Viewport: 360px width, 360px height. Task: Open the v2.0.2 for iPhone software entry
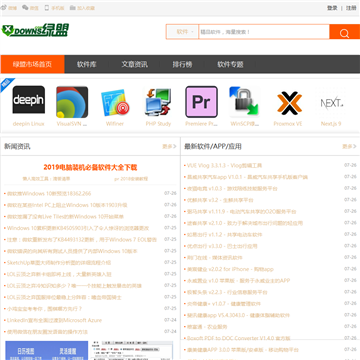point(230,269)
